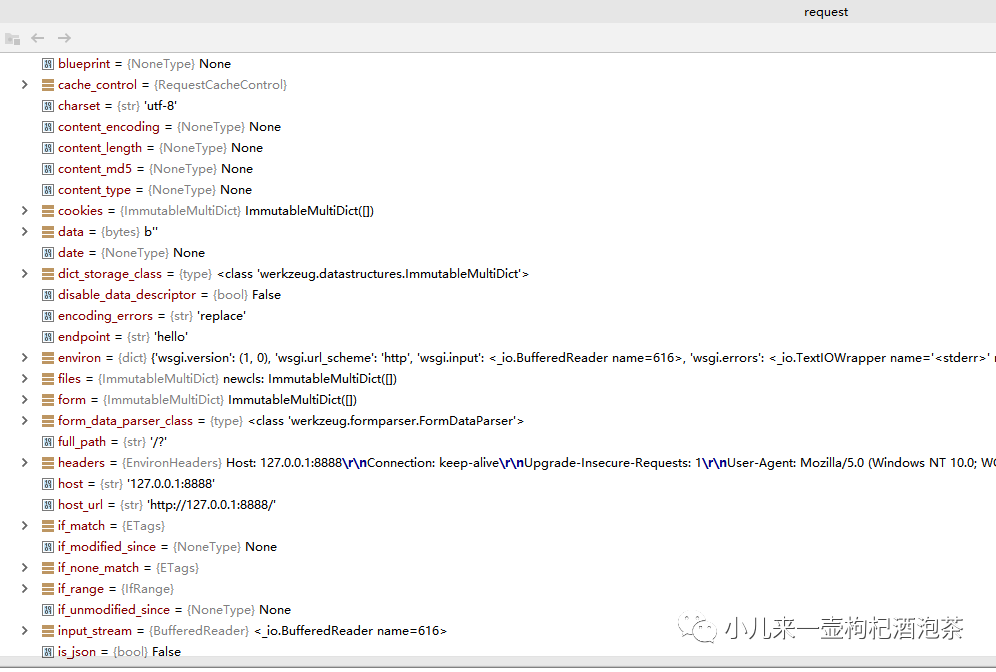The image size is (996, 672).
Task: Select the request window title
Action: [x=826, y=11]
